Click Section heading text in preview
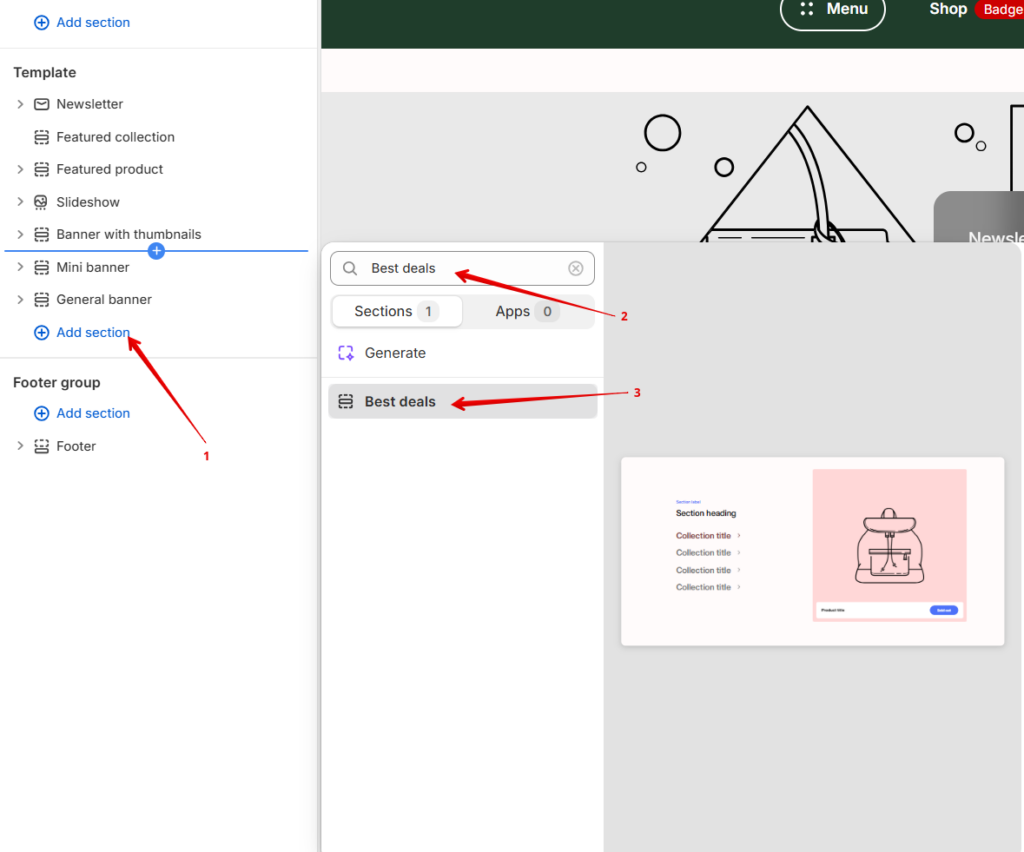Image resolution: width=1024 pixels, height=852 pixels. coord(706,513)
